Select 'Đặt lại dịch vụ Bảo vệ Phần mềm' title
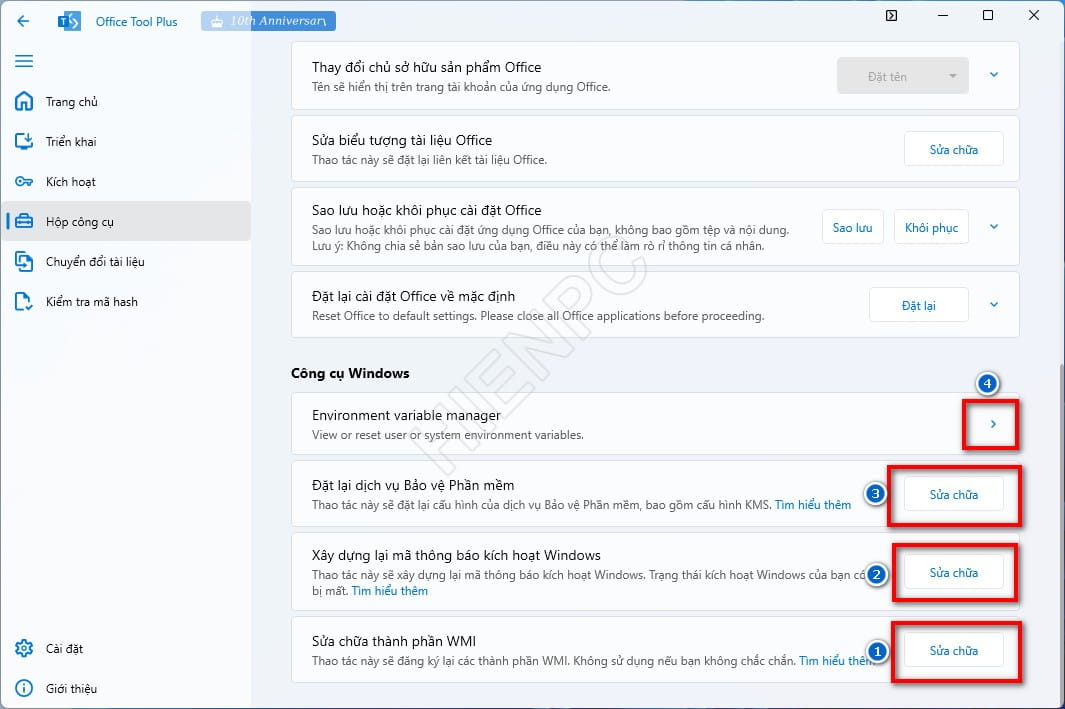The width and height of the screenshot is (1065, 709). (x=413, y=485)
